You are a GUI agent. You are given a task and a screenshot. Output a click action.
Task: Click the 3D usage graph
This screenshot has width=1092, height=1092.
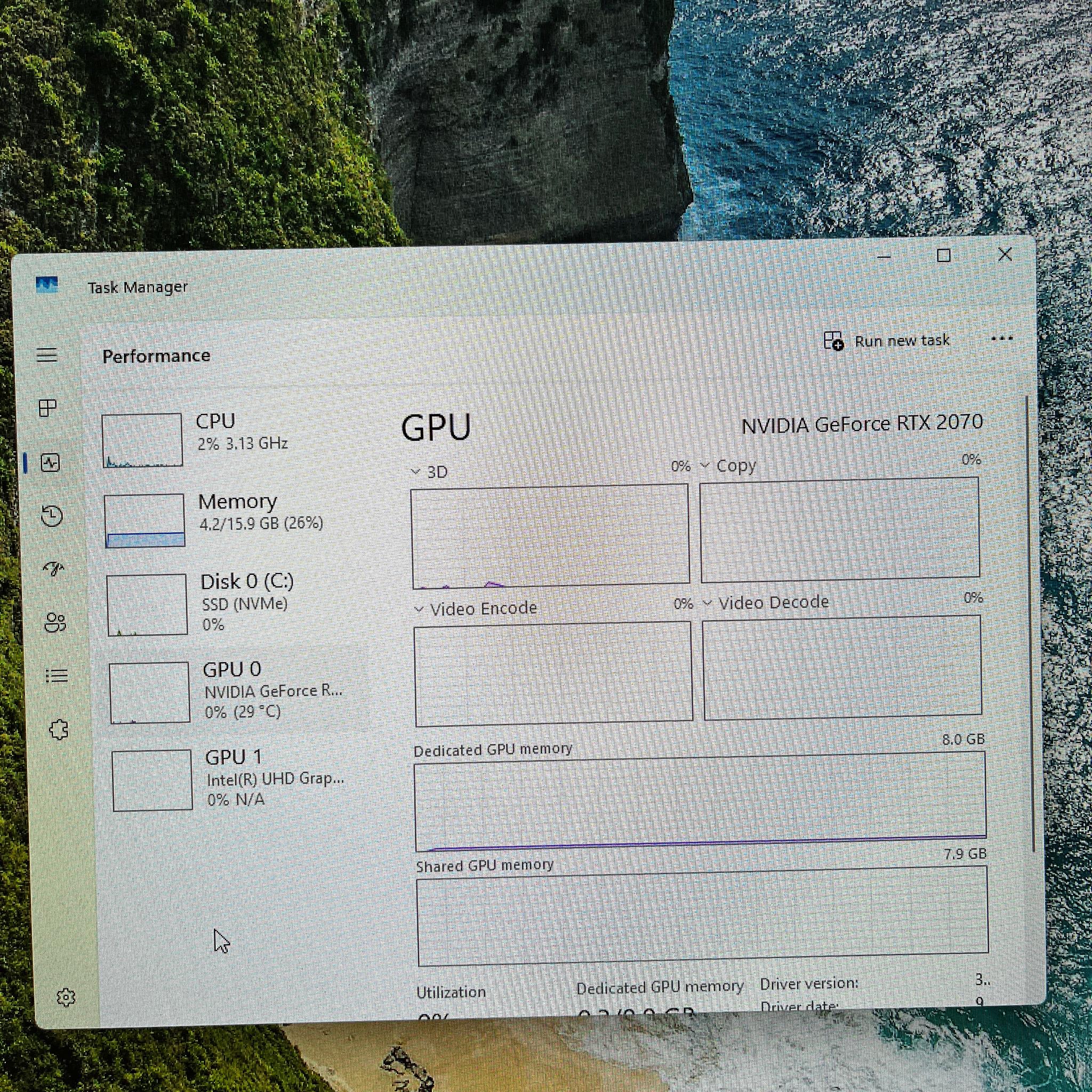(550, 536)
